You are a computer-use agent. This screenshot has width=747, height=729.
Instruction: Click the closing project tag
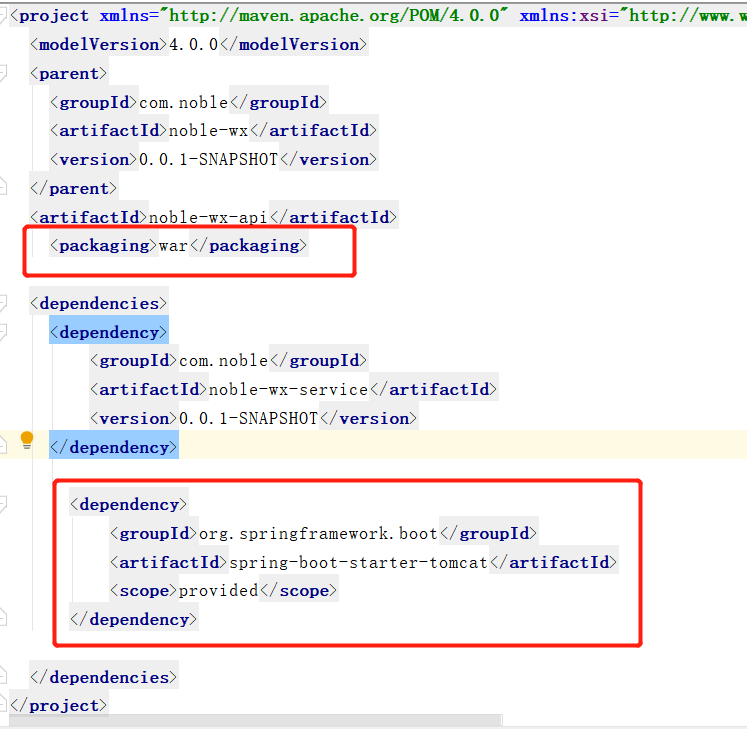[59, 706]
